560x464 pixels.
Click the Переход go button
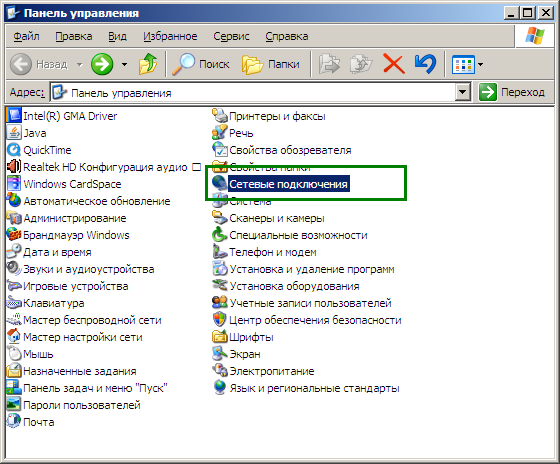[512, 93]
